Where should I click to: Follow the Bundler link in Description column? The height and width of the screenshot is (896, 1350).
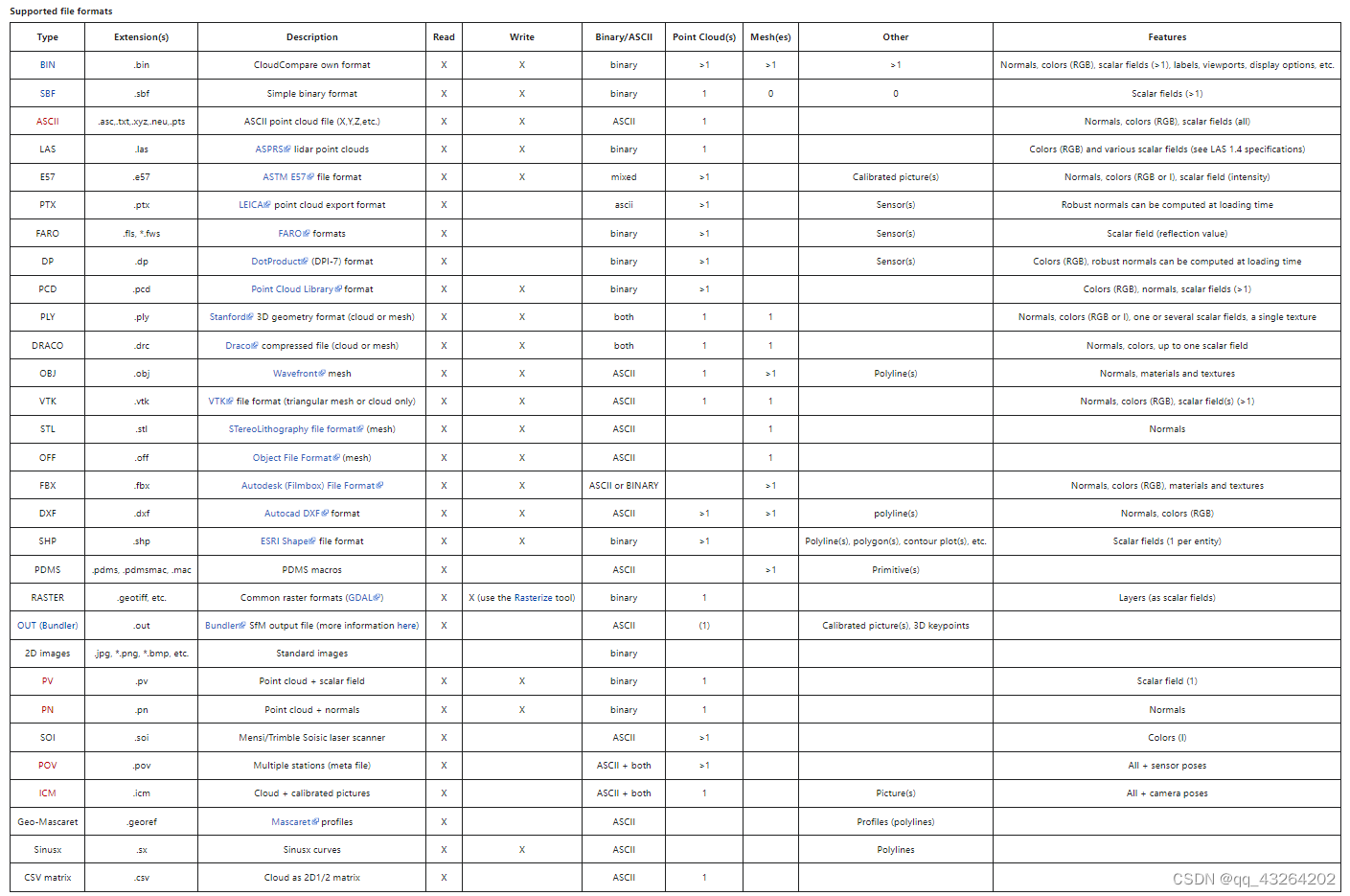[225, 626]
